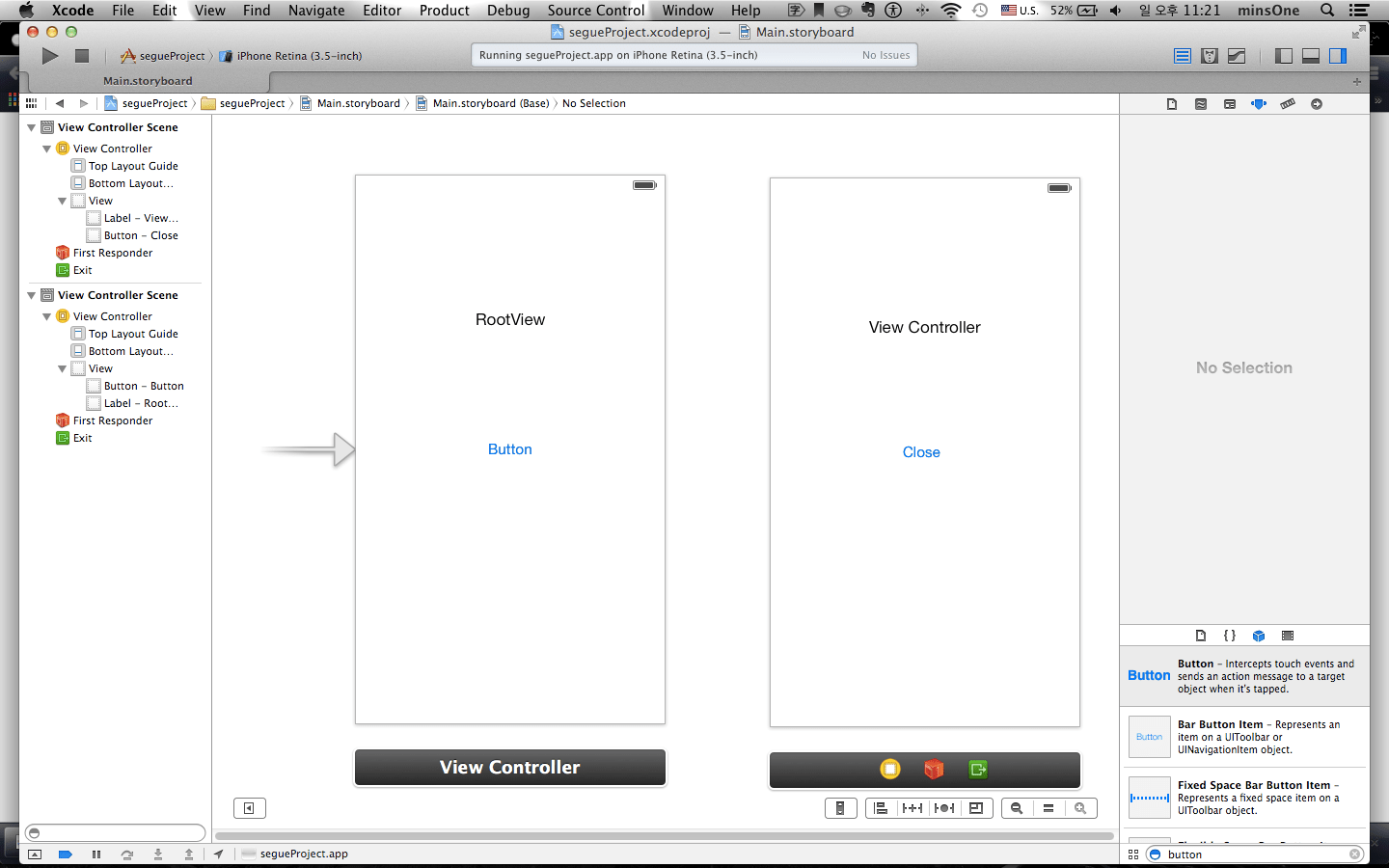Collapse the View node containing Button - Close
The width and height of the screenshot is (1389, 868).
(x=62, y=201)
